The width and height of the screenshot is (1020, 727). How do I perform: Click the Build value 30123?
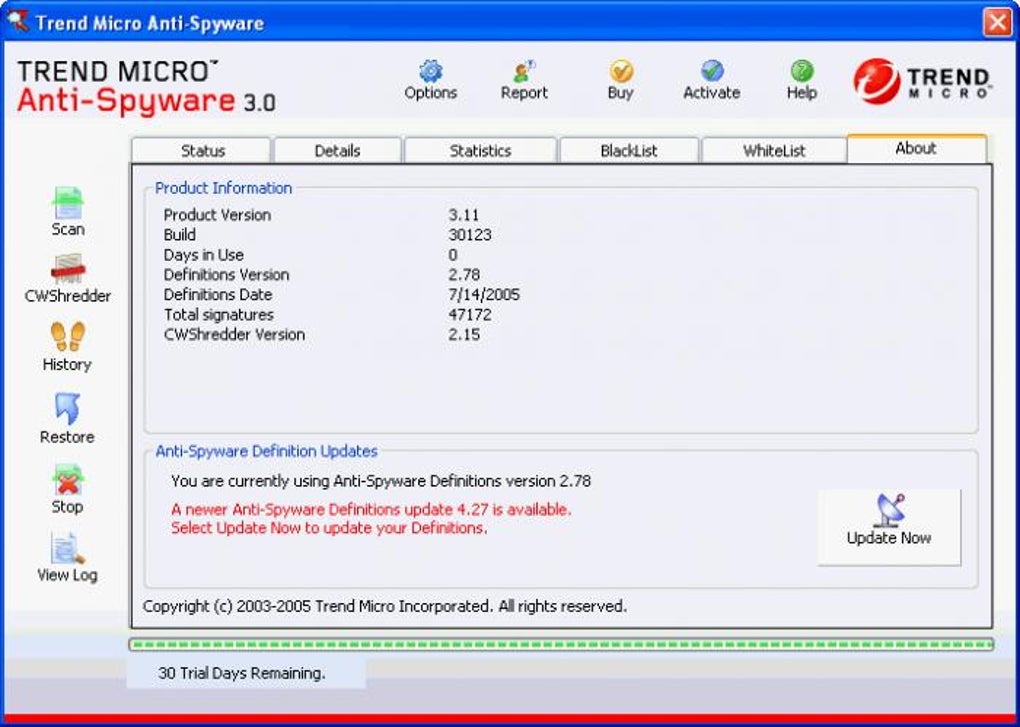[470, 235]
